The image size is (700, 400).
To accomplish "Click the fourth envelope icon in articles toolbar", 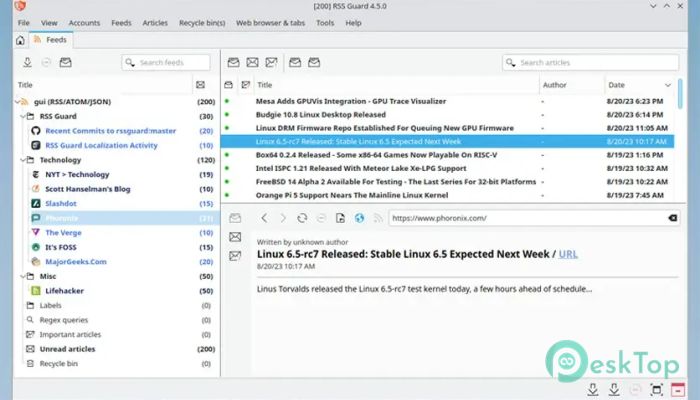I will pyautogui.click(x=295, y=62).
